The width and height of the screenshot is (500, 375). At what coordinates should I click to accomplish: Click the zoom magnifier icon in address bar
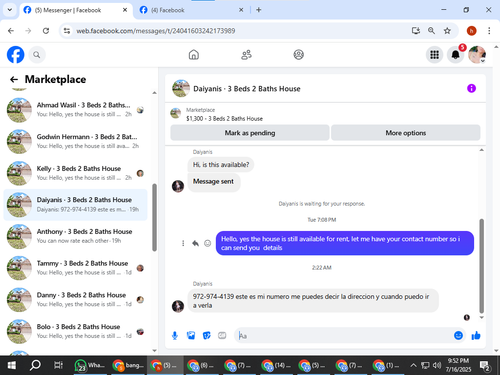431,31
